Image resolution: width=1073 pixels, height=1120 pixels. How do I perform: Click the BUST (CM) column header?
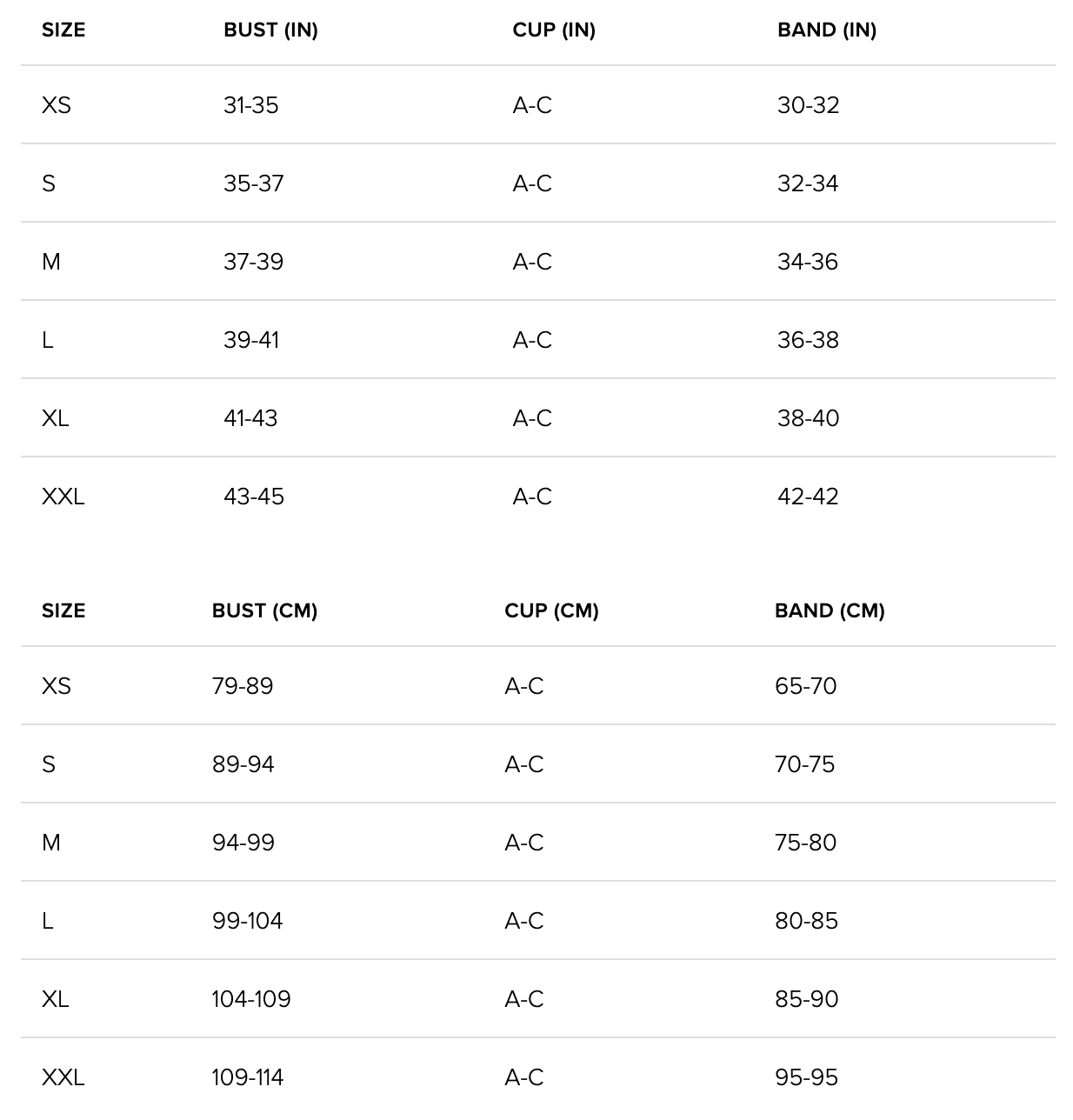(264, 611)
